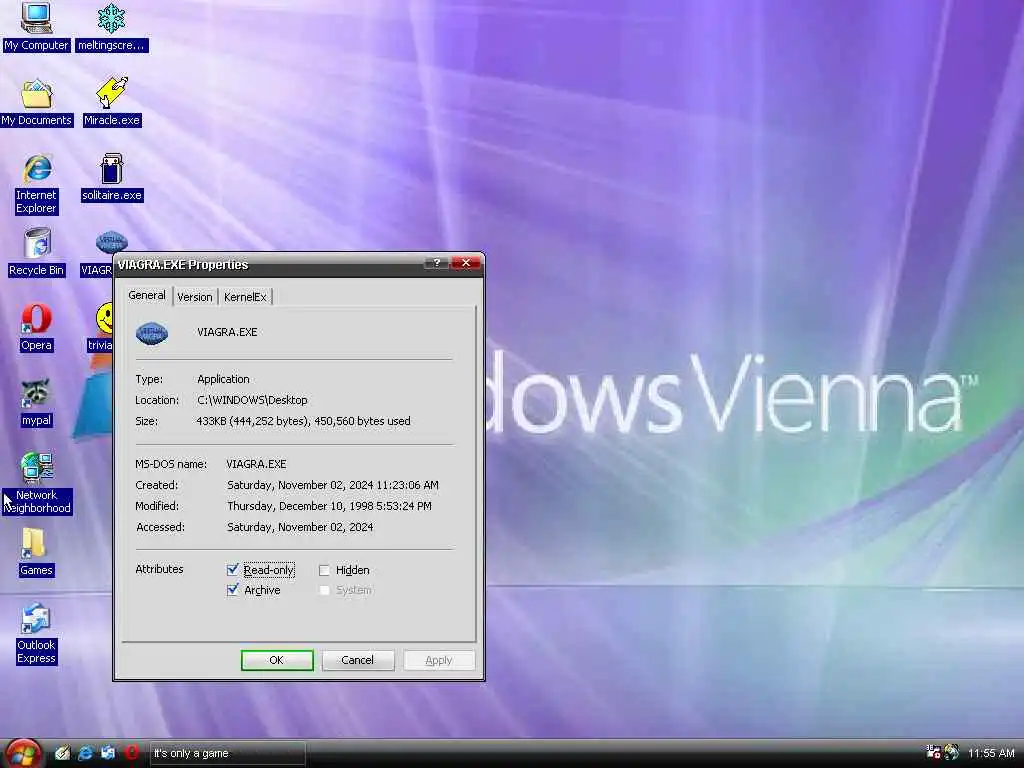Click the help question mark button
Viewport: 1024px width, 768px height.
tap(436, 263)
